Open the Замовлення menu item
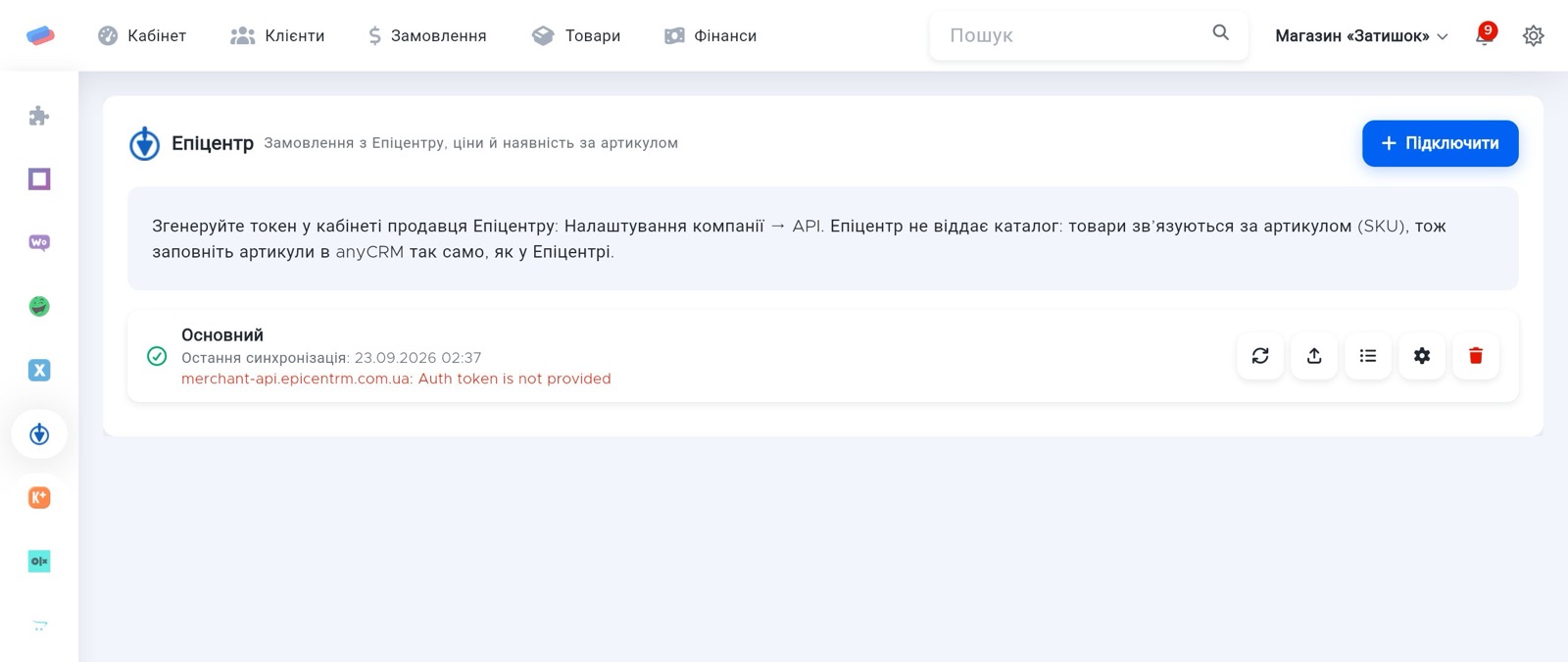 427,35
